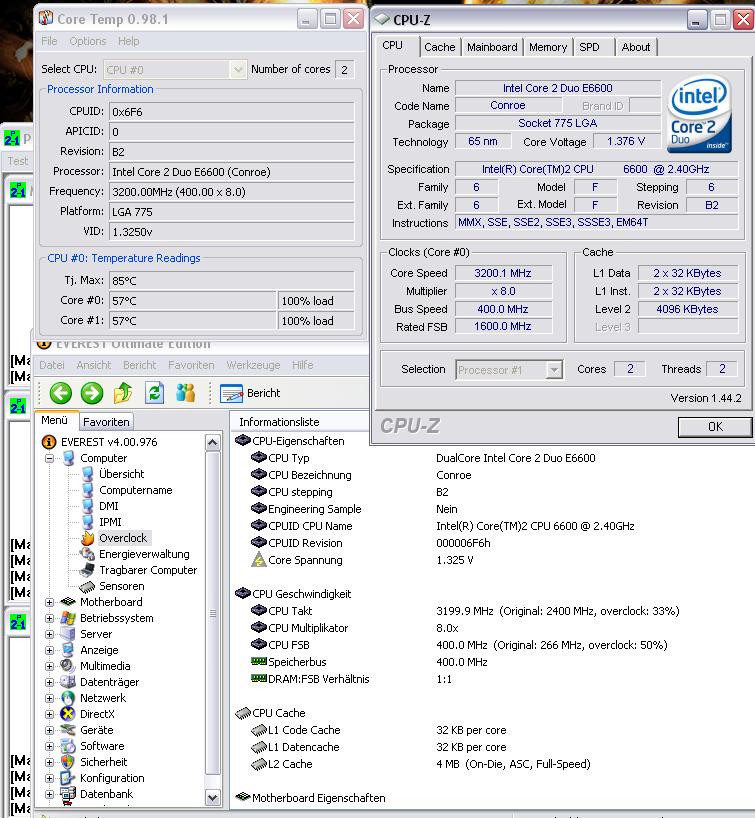Click the users icon in EVEREST toolbar
755x818 pixels.
(x=185, y=393)
